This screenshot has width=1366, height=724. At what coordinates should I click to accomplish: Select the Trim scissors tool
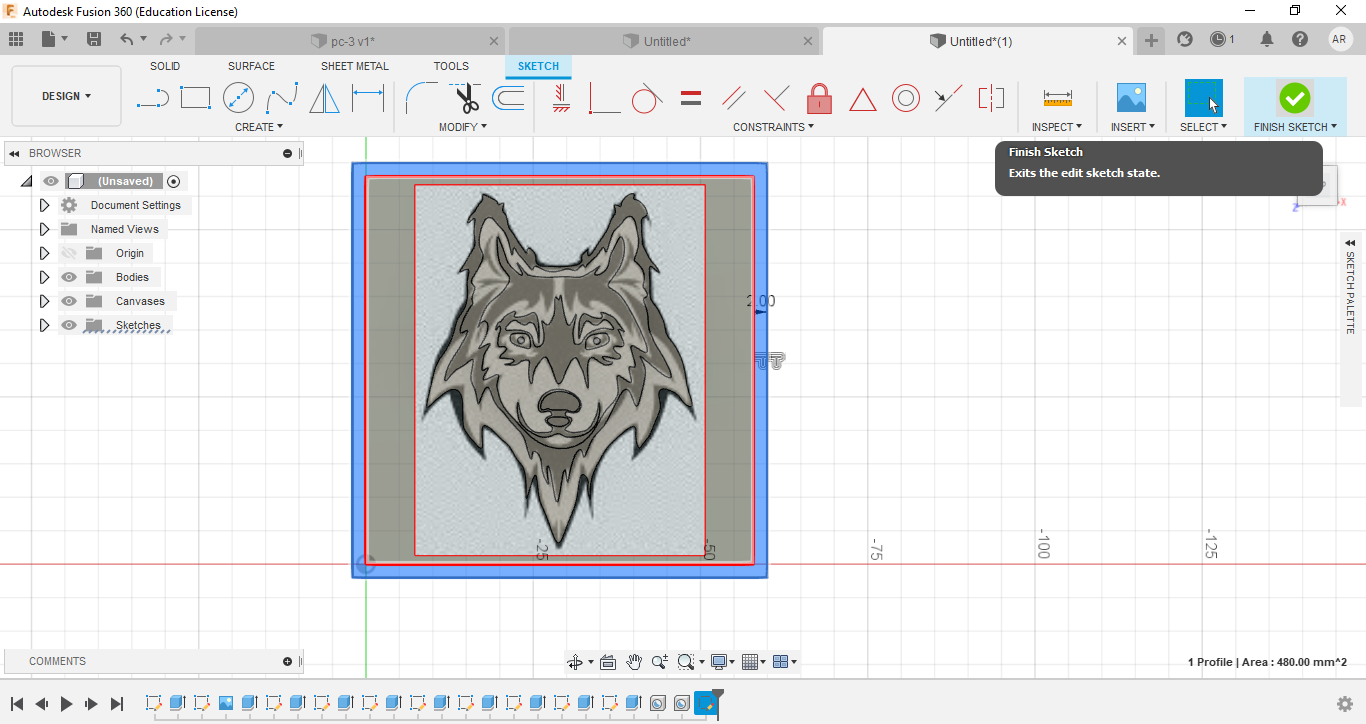pyautogui.click(x=466, y=98)
